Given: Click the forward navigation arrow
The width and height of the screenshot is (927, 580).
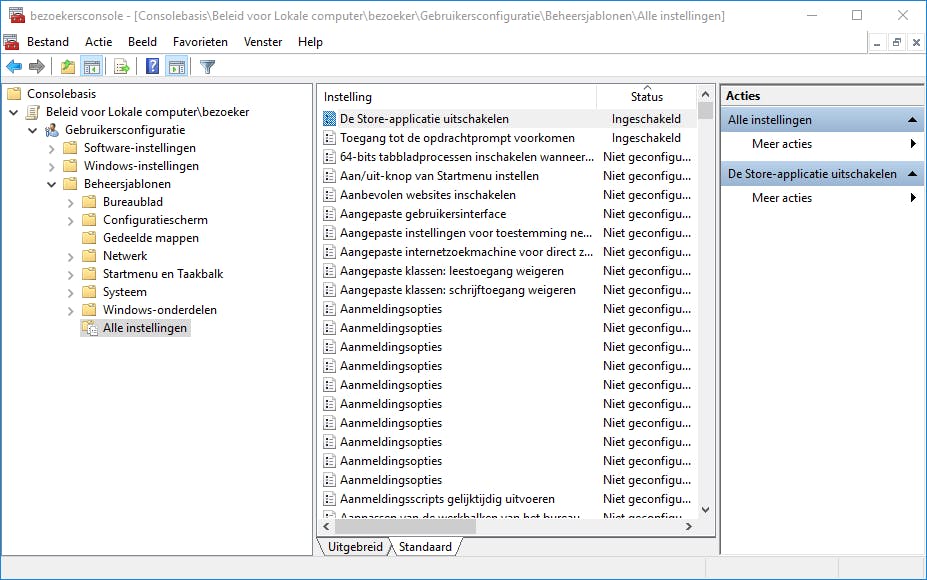Looking at the screenshot, I should pyautogui.click(x=36, y=66).
